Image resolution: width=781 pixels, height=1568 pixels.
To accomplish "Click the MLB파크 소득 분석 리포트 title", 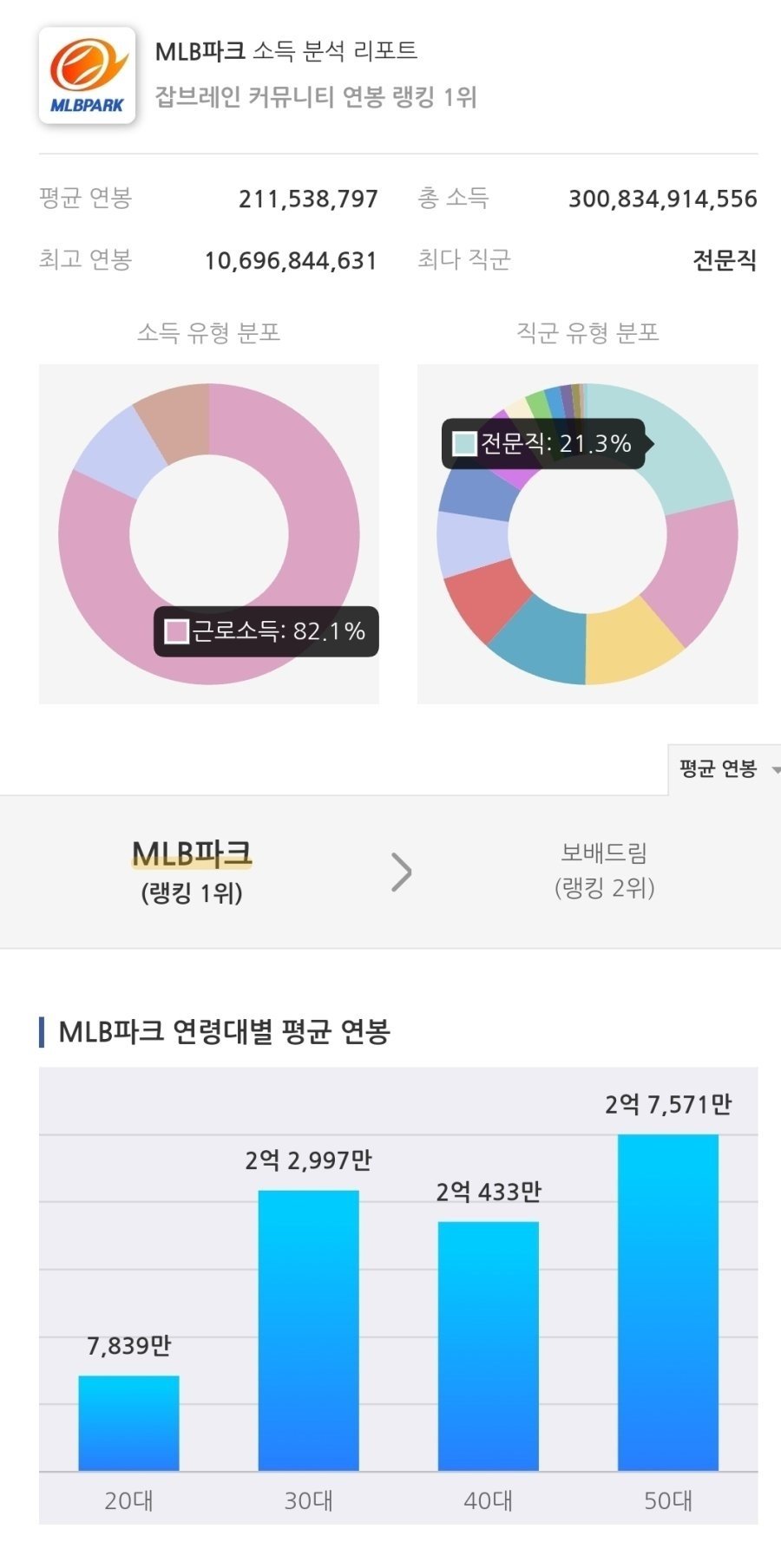I will 286,51.
